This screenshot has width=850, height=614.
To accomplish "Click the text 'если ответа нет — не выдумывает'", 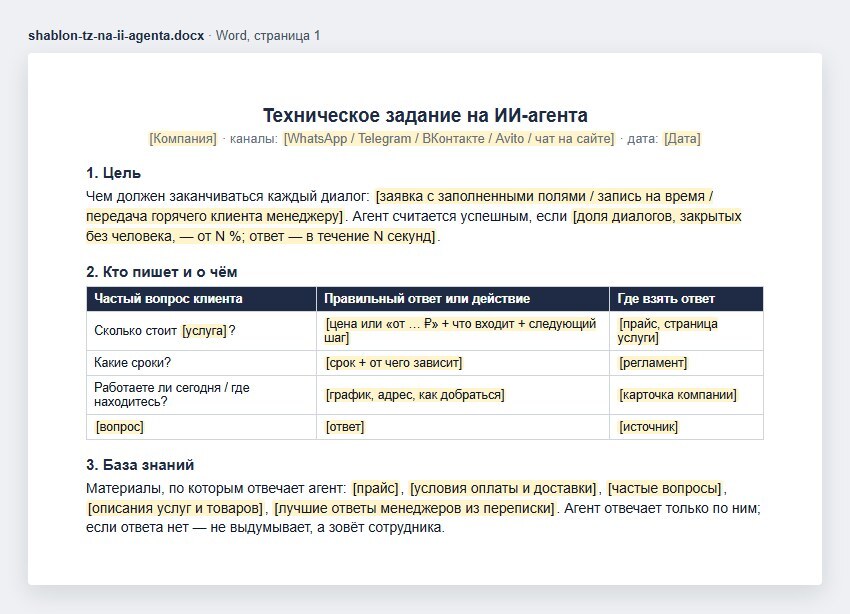I will (198, 527).
